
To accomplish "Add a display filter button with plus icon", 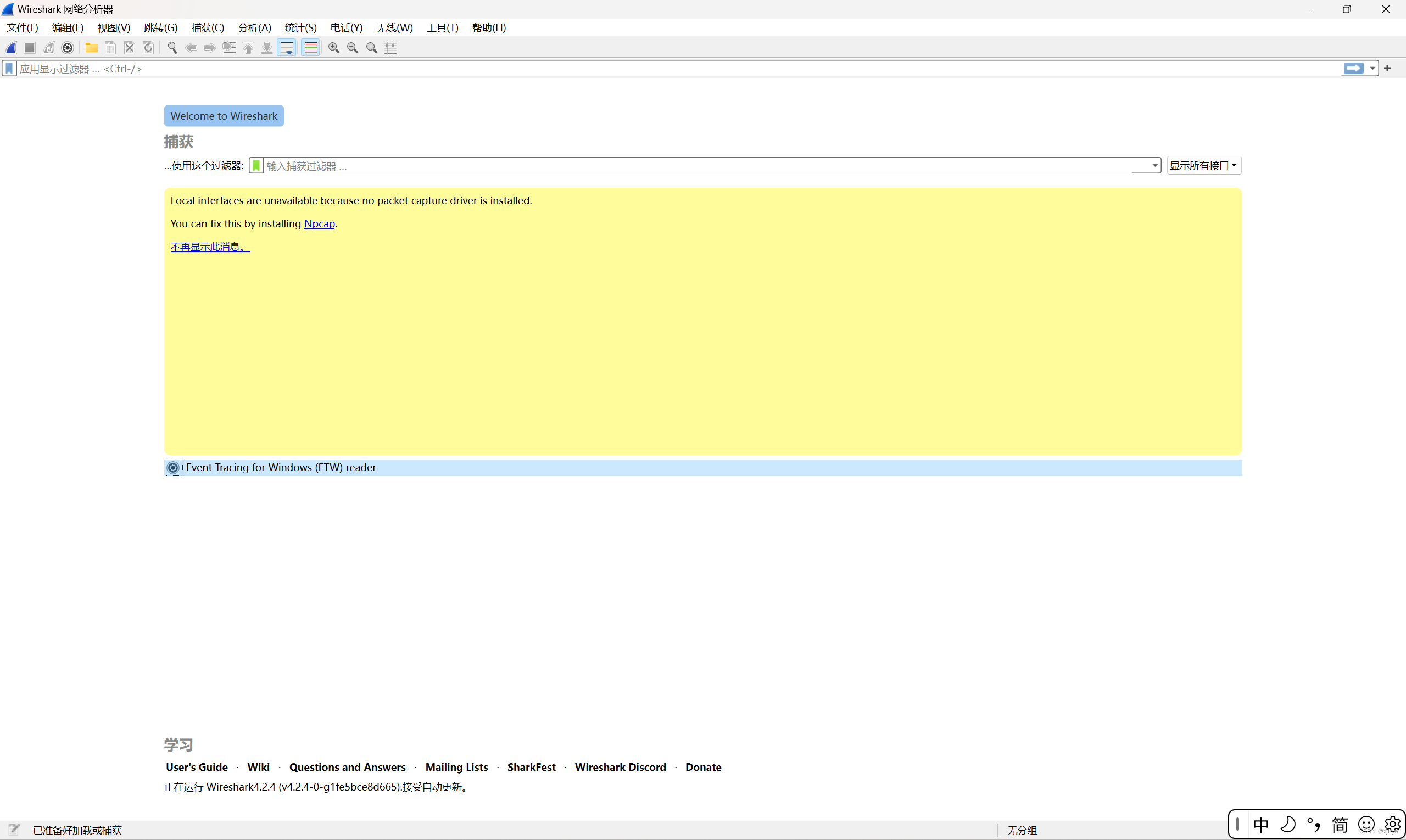I will point(1387,69).
